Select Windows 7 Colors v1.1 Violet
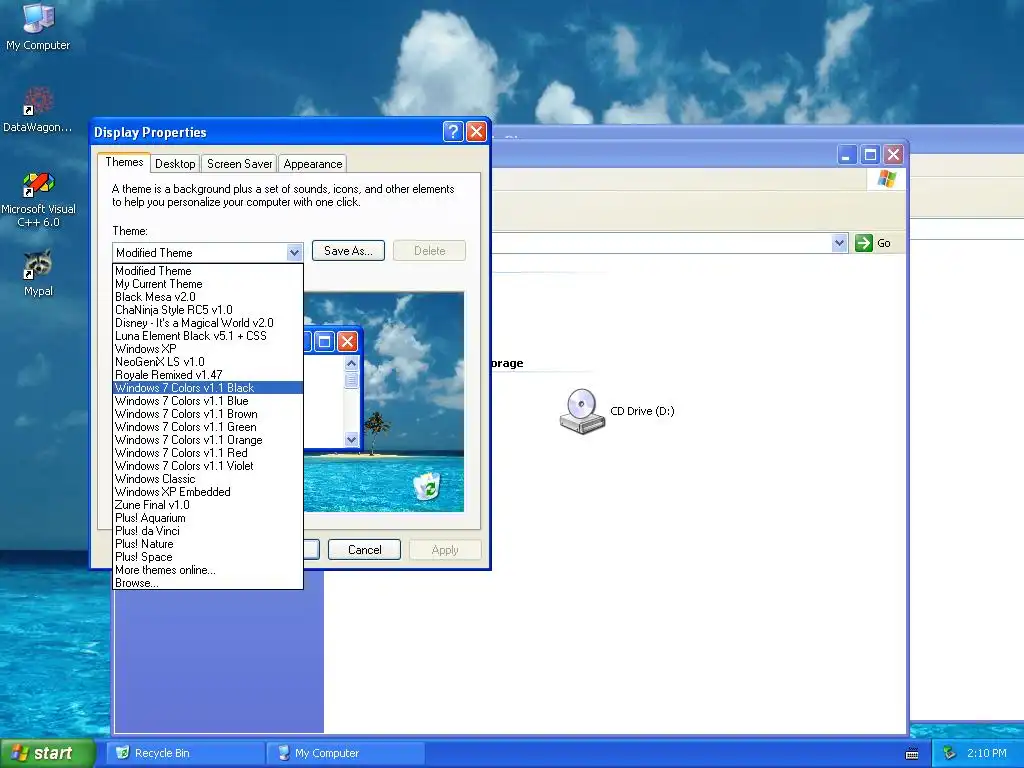This screenshot has width=1024, height=768. tap(208, 466)
